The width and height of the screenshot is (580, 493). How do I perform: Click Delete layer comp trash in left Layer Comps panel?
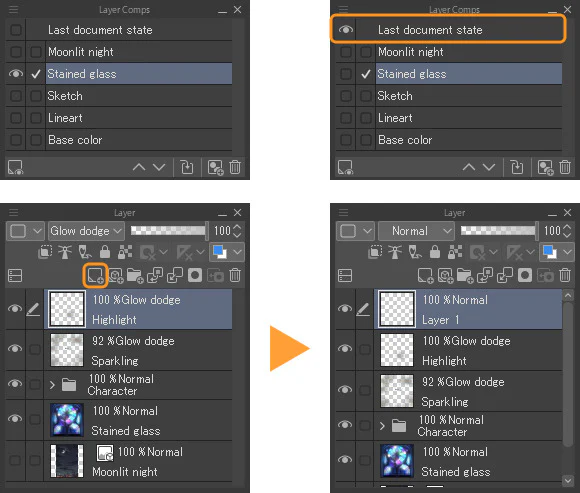point(235,168)
